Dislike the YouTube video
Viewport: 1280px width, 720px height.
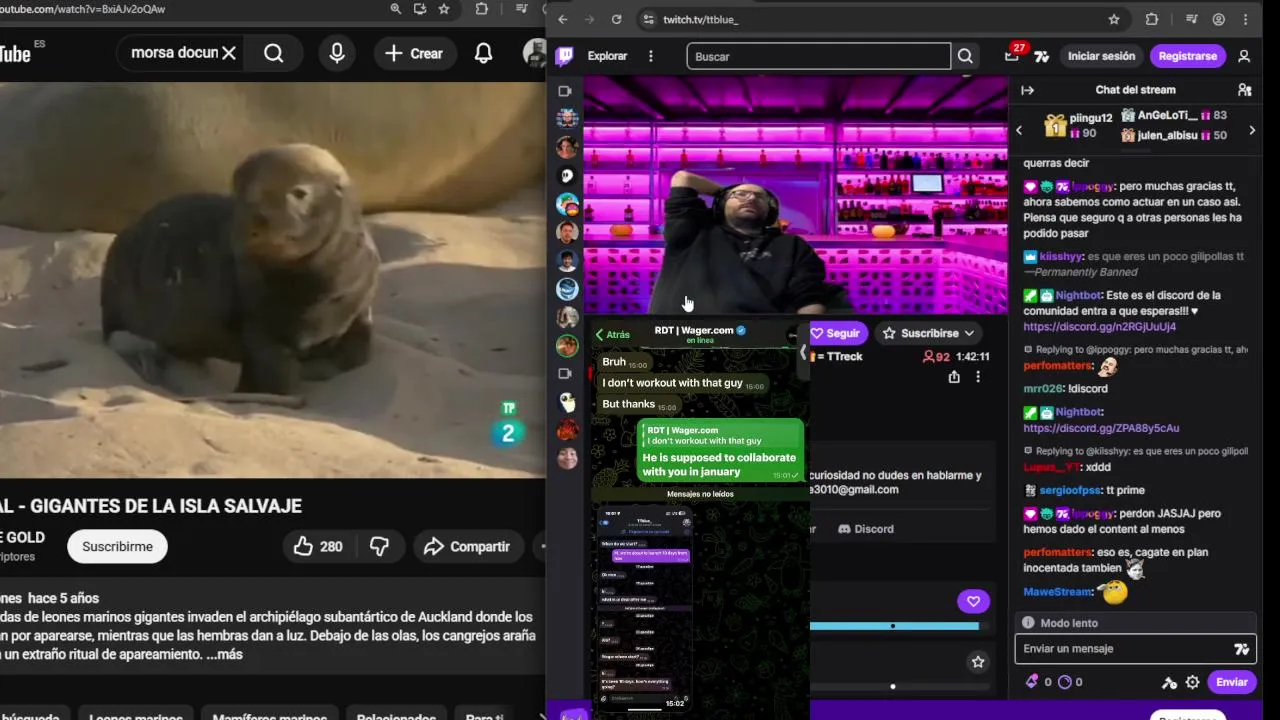pos(380,546)
